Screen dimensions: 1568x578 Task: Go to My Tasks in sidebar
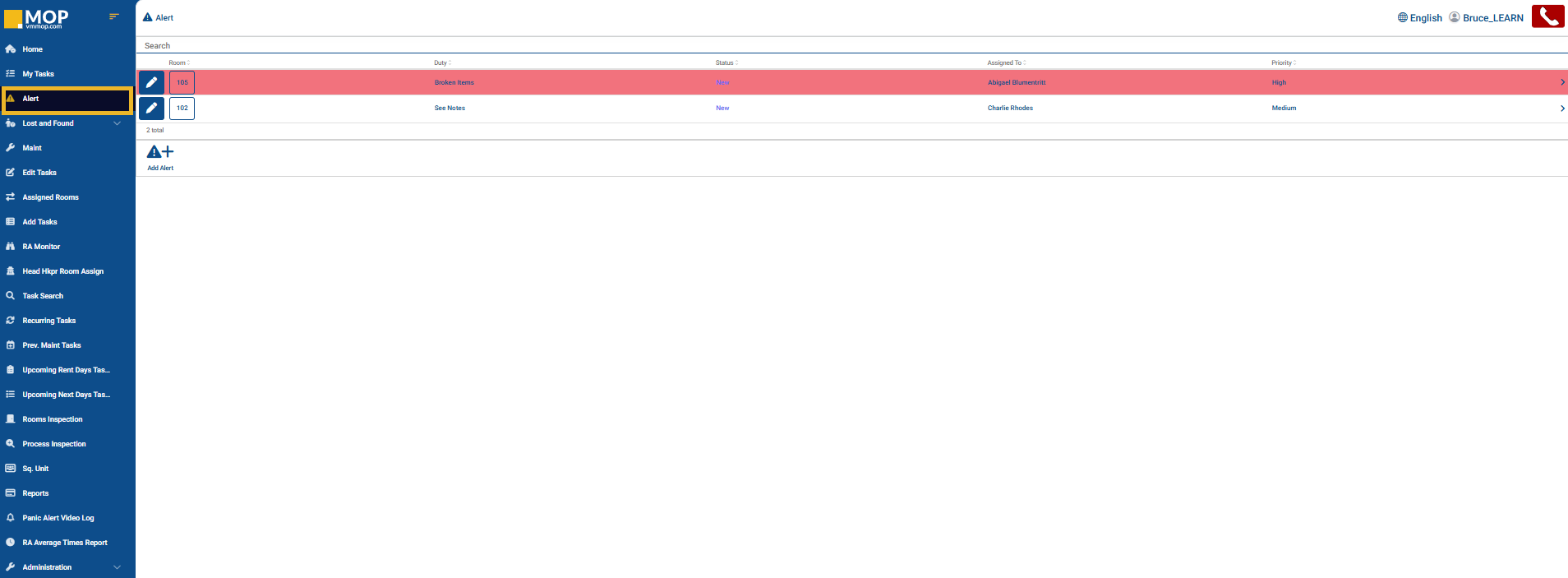point(38,74)
